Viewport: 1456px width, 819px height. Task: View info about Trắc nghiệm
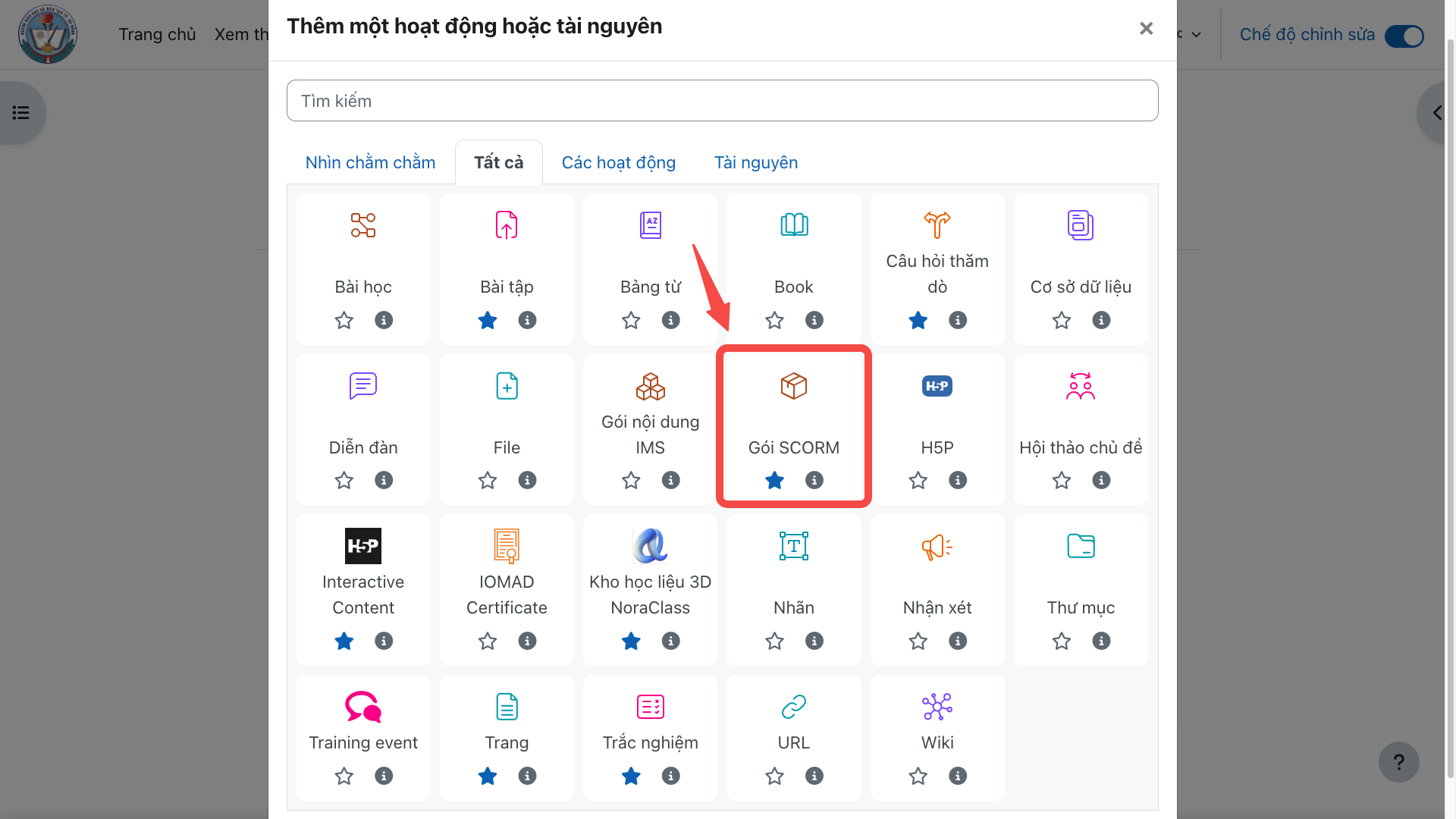(671, 776)
